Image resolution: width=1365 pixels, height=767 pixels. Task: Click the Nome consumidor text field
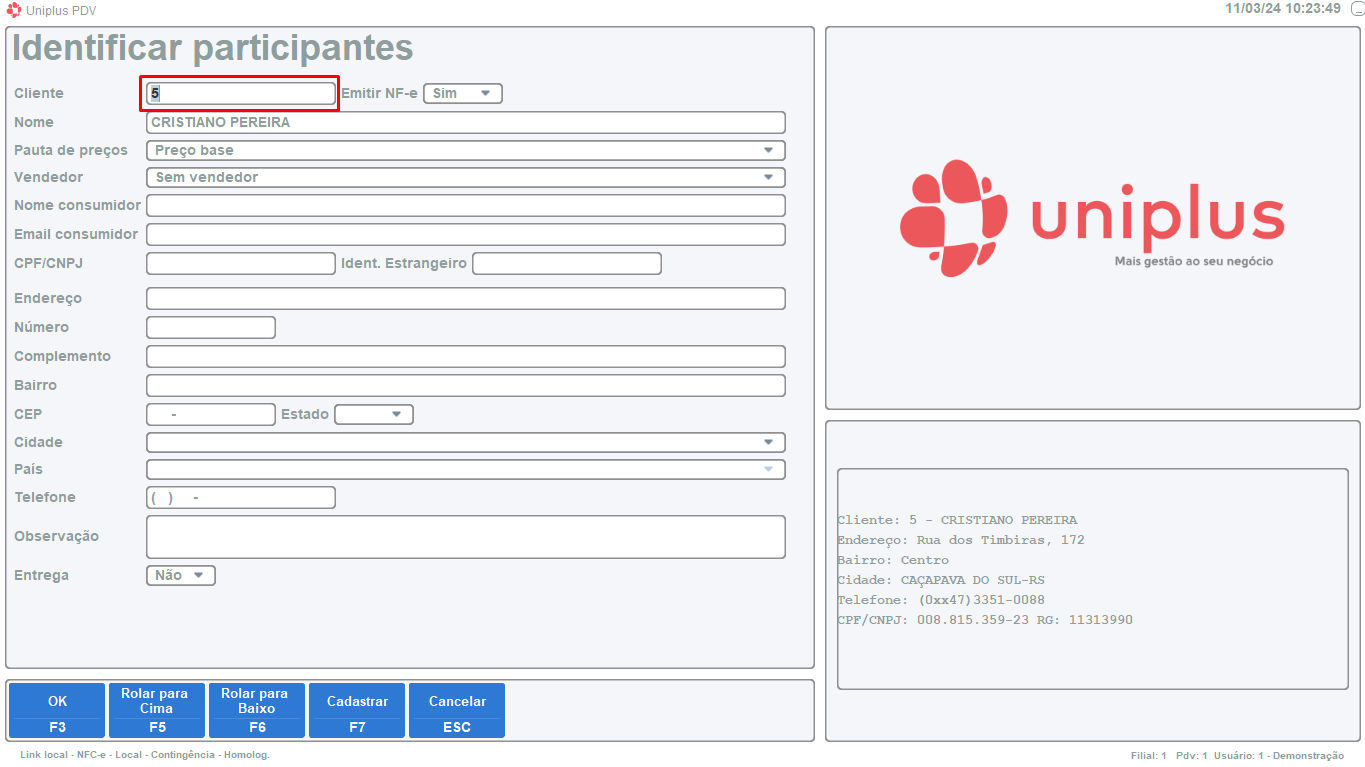(x=465, y=206)
